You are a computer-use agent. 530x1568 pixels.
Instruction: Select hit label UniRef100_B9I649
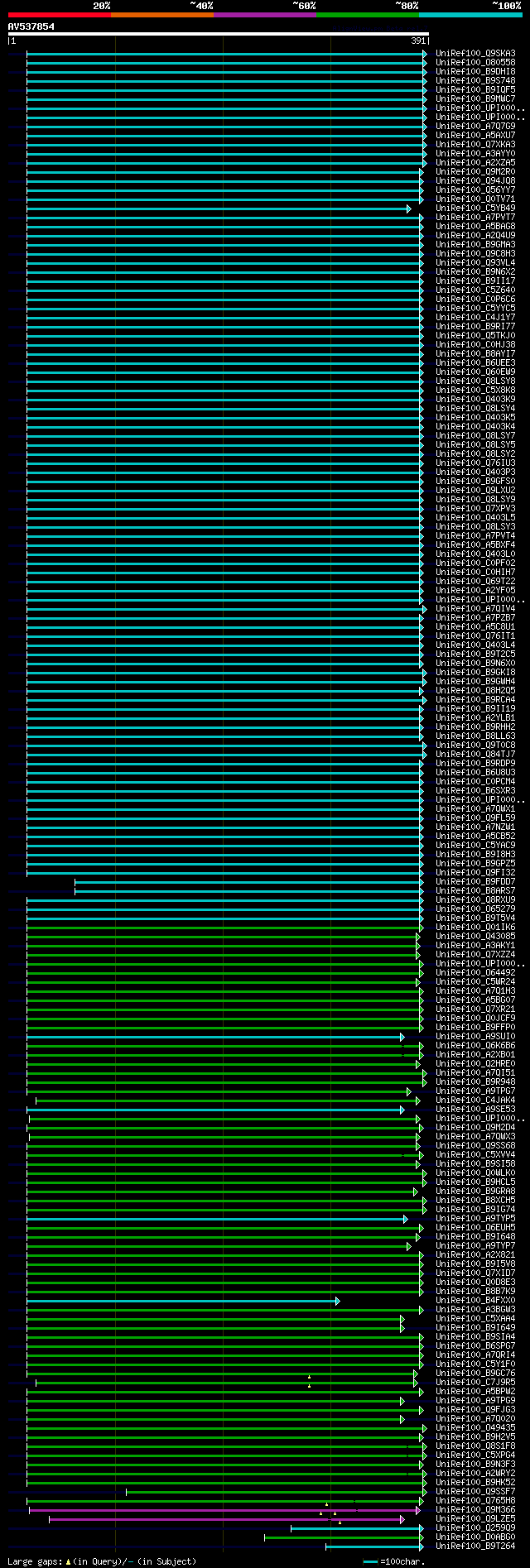(475, 1328)
